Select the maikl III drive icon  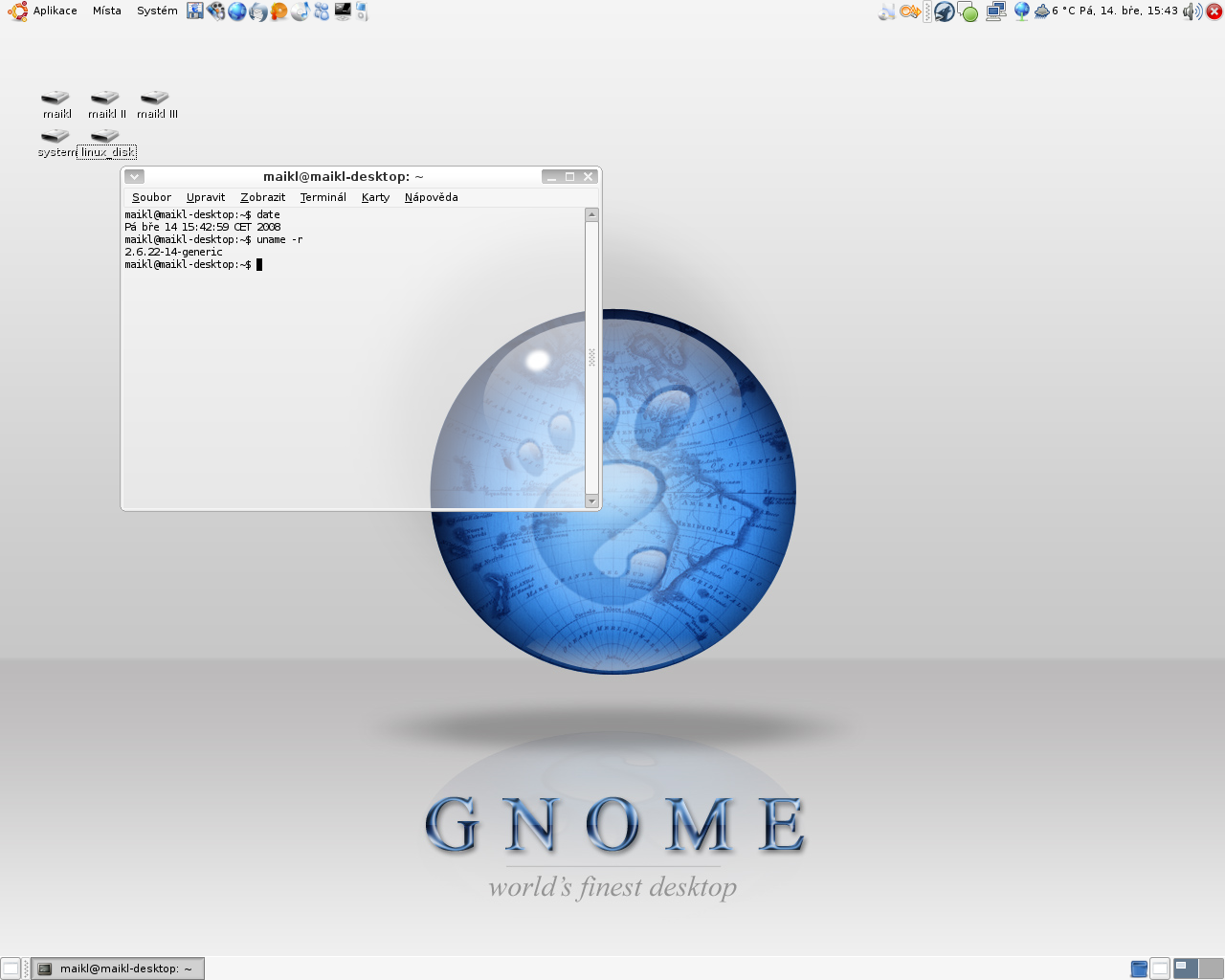coord(157,103)
